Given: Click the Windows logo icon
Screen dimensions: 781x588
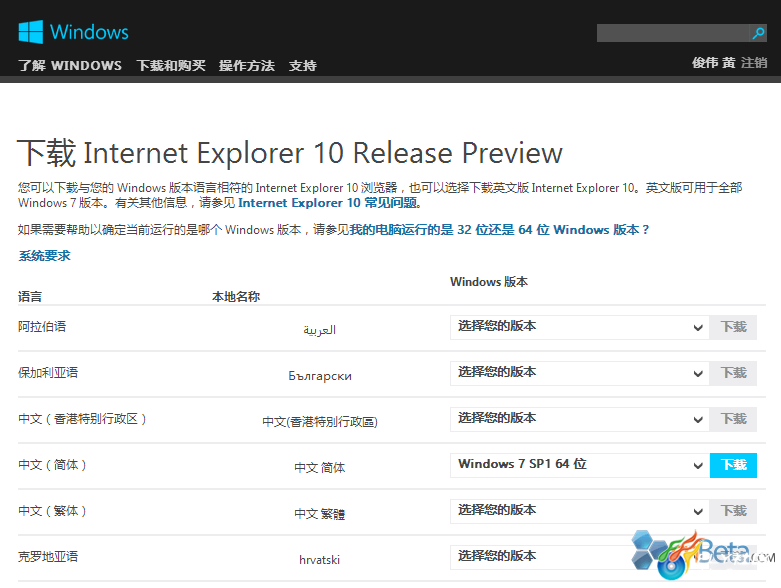Looking at the screenshot, I should point(30,32).
